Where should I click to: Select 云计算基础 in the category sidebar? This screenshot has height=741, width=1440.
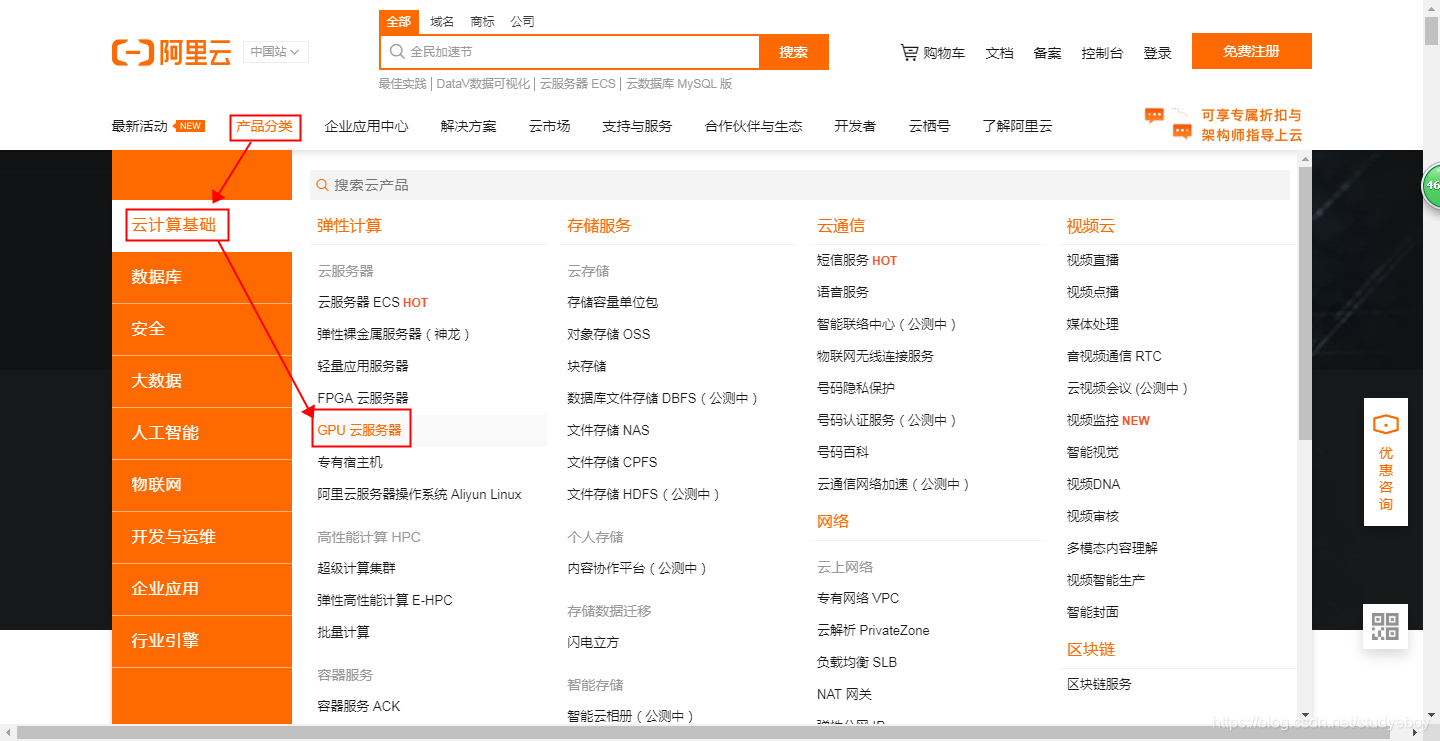(202, 225)
